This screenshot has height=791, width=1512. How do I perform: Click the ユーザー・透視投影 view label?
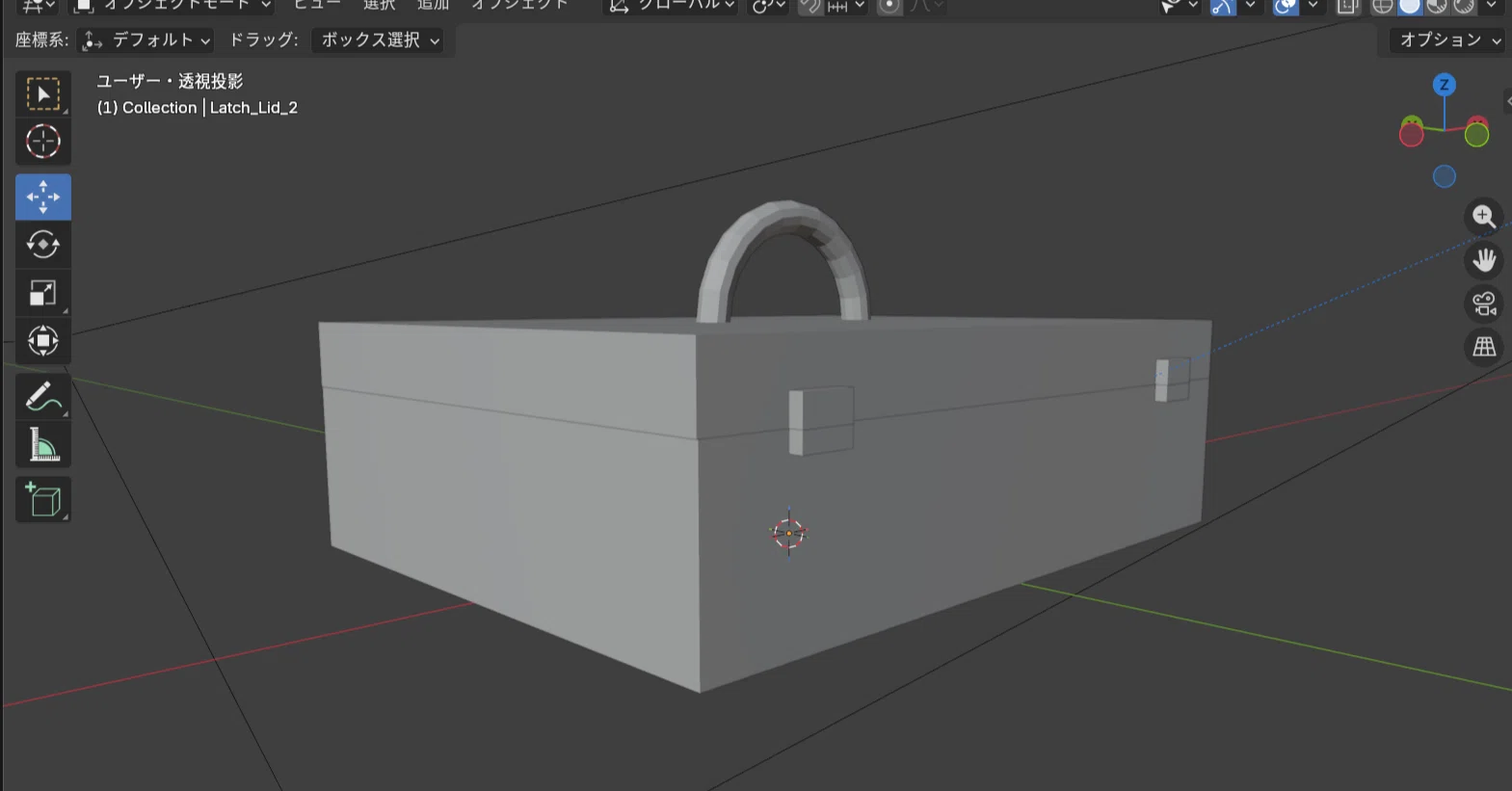point(170,81)
